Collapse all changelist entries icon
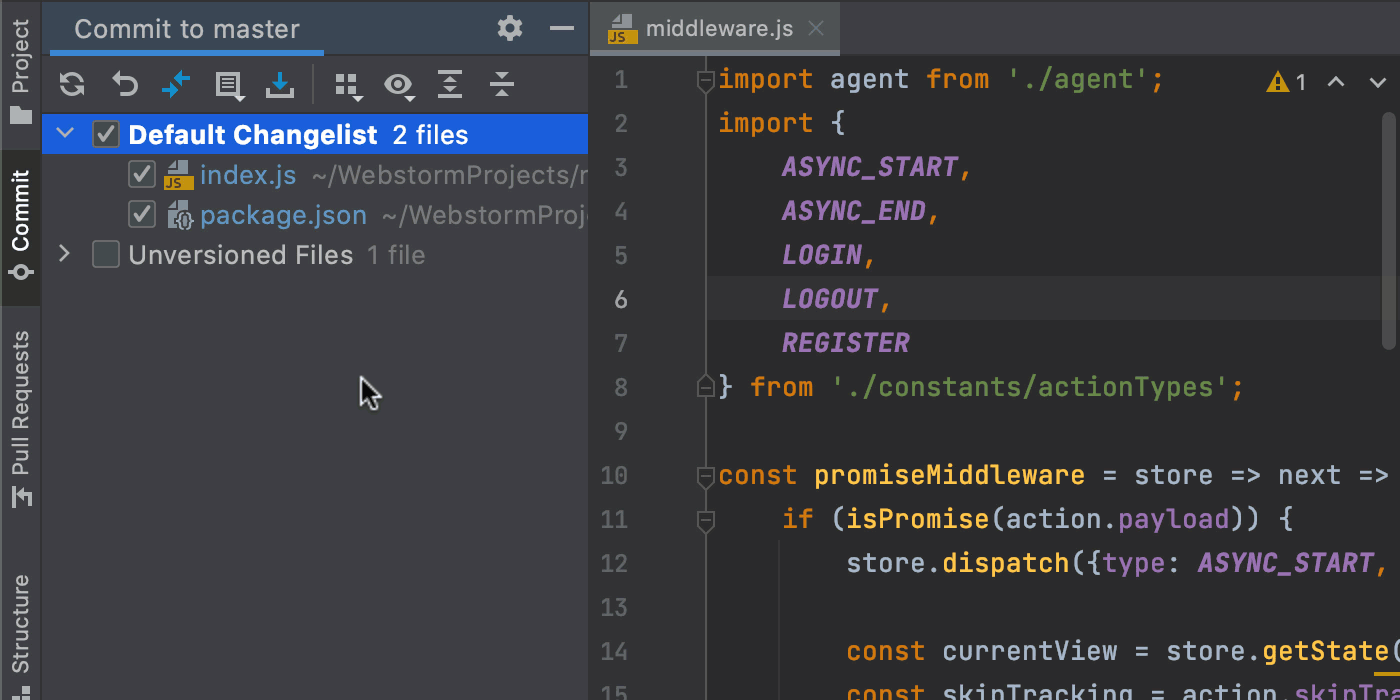The height and width of the screenshot is (700, 1400). (x=501, y=85)
